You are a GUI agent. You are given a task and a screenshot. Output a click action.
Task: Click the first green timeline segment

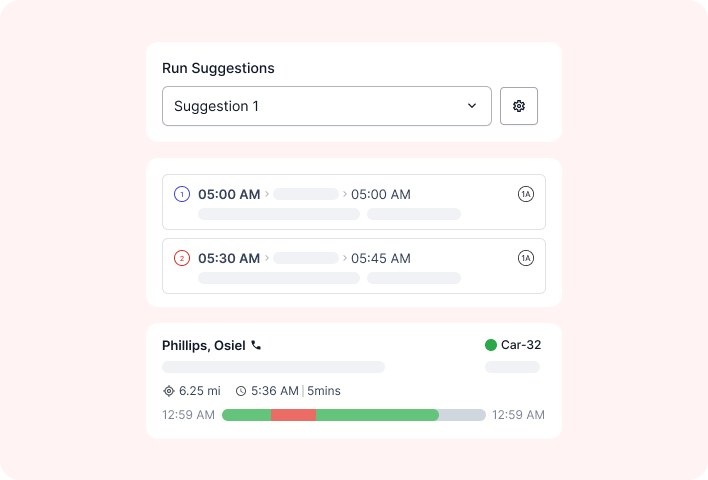pyautogui.click(x=247, y=415)
